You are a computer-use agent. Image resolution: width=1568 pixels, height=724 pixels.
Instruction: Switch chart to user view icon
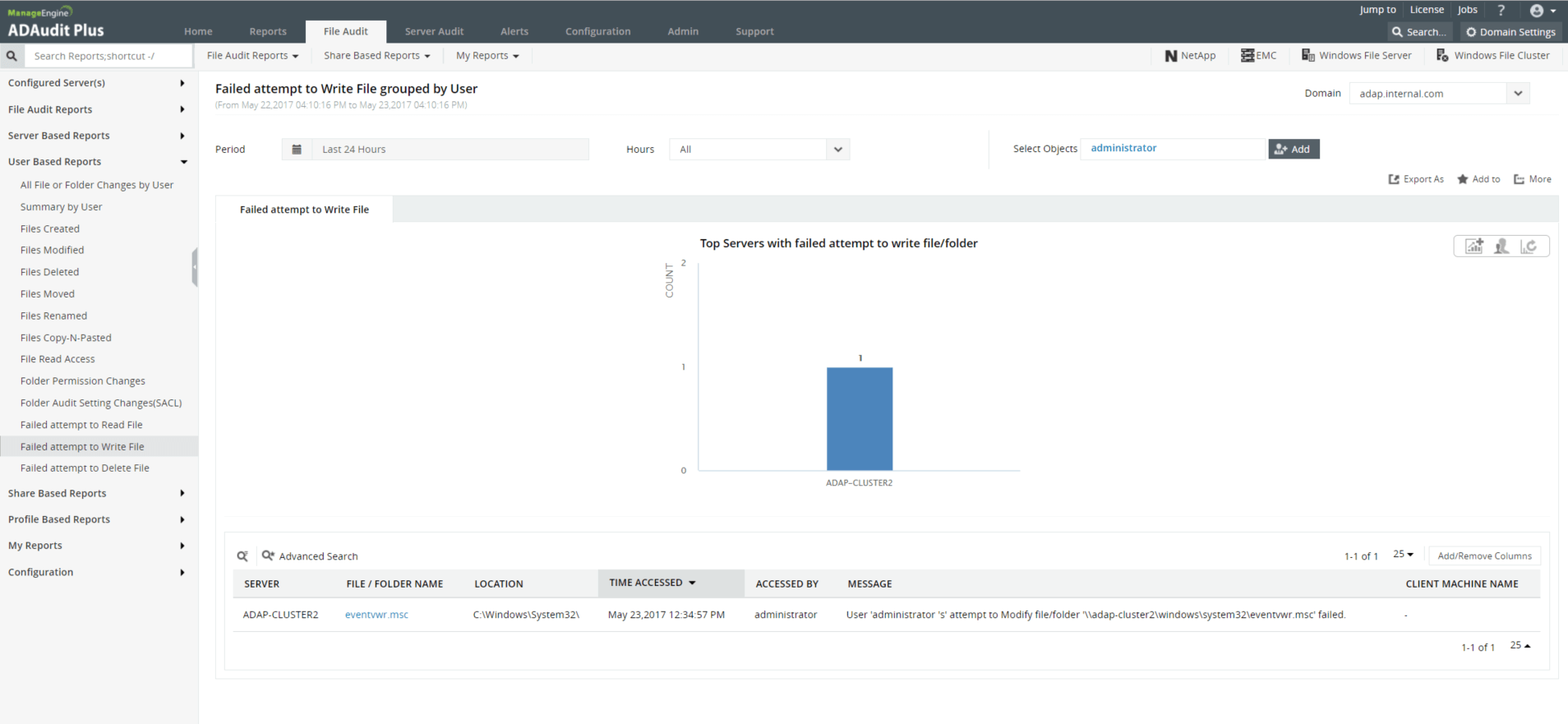tap(1501, 247)
